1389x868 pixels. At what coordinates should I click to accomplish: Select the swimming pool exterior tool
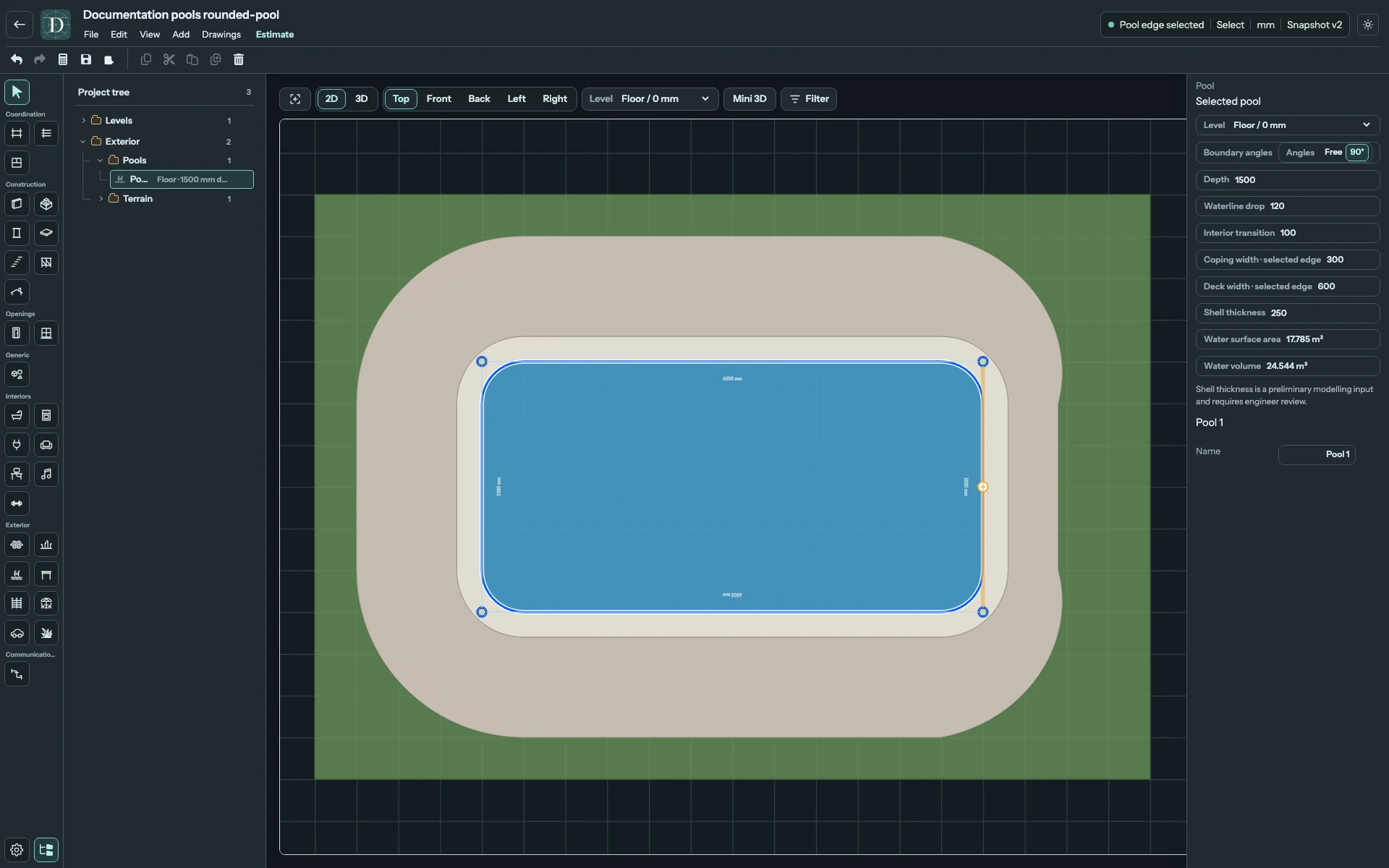(17, 574)
